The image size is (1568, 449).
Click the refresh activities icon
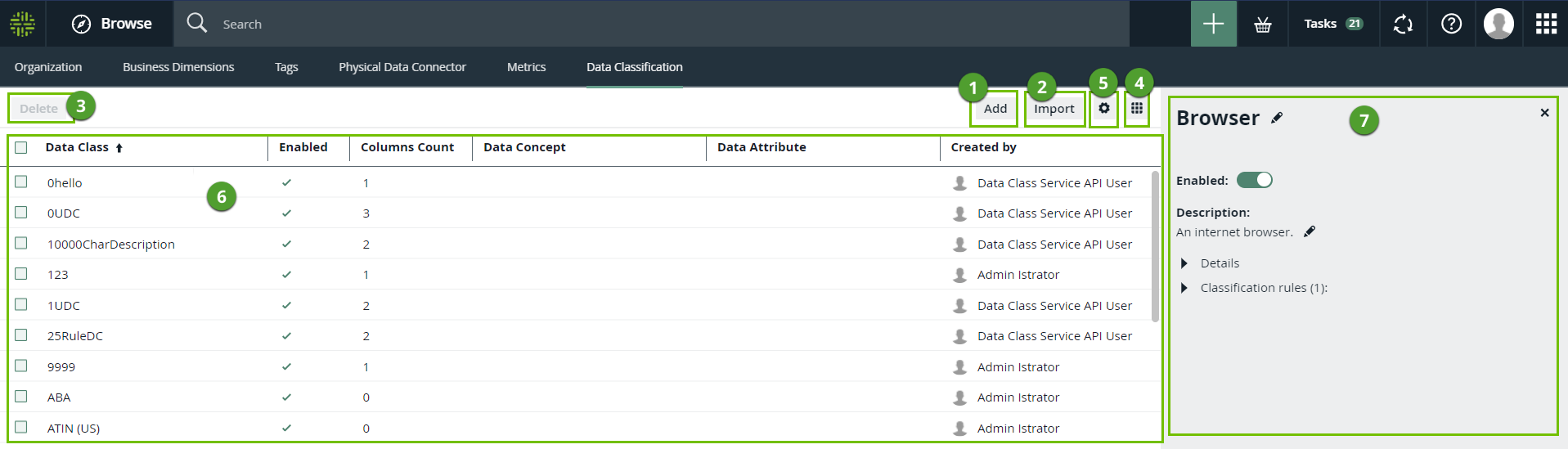[x=1403, y=25]
